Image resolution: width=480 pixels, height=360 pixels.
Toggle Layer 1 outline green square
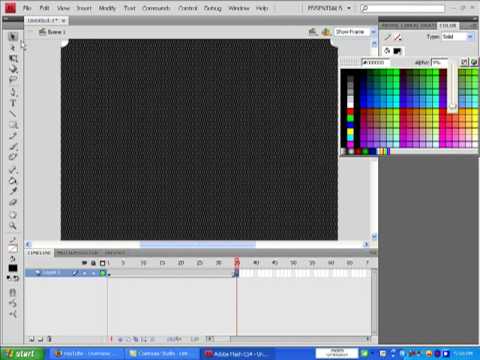[102, 273]
